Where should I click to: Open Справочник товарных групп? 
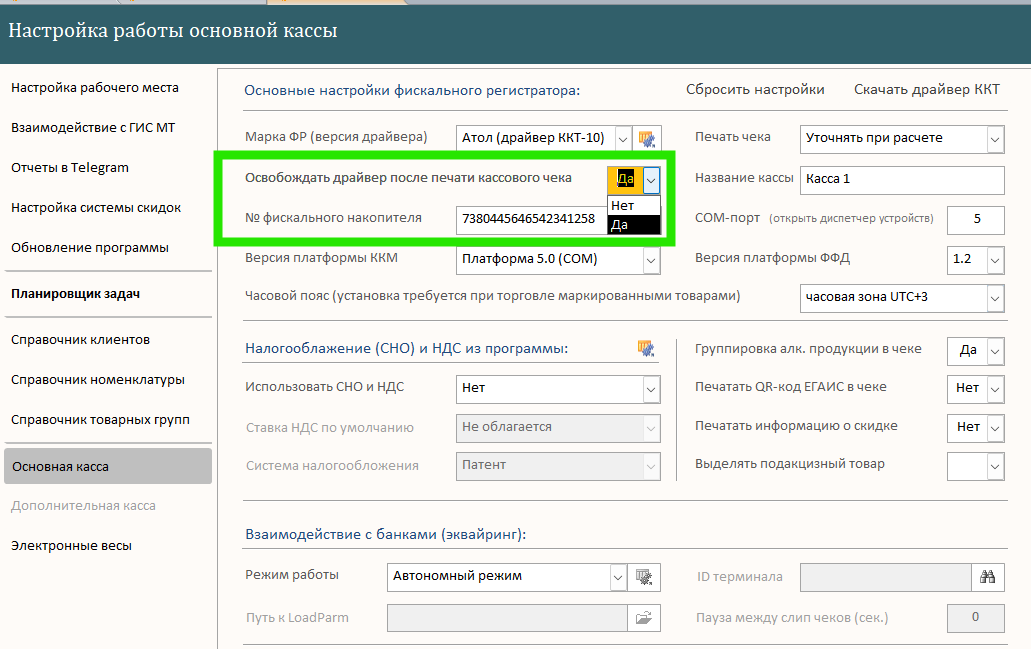point(101,420)
